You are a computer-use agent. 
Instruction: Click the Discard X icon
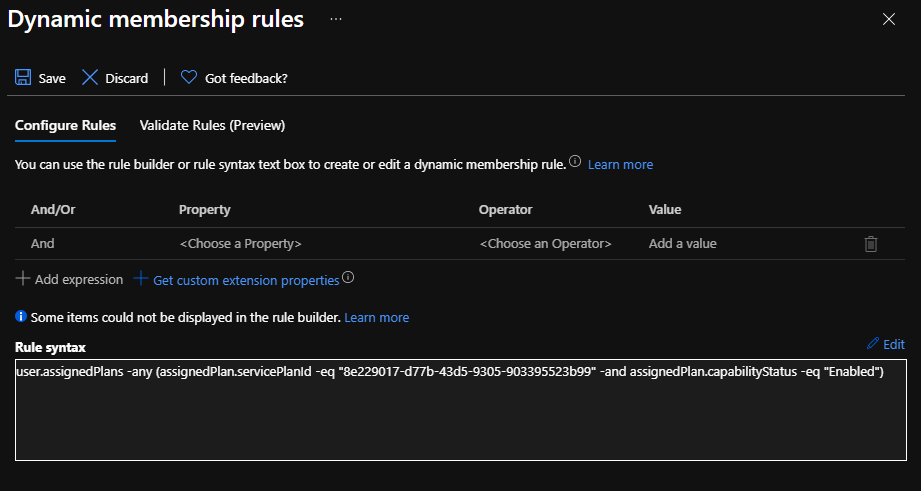90,78
